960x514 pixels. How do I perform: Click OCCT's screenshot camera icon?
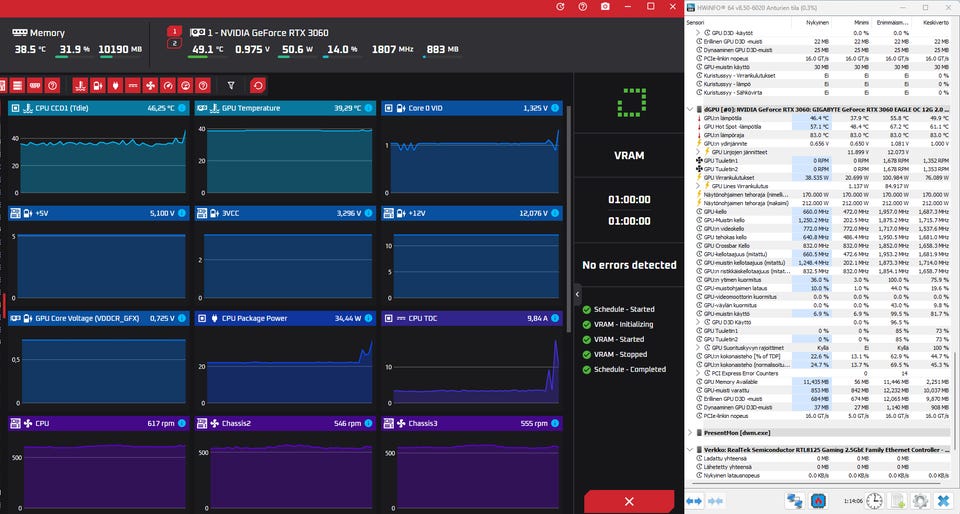(x=605, y=6)
